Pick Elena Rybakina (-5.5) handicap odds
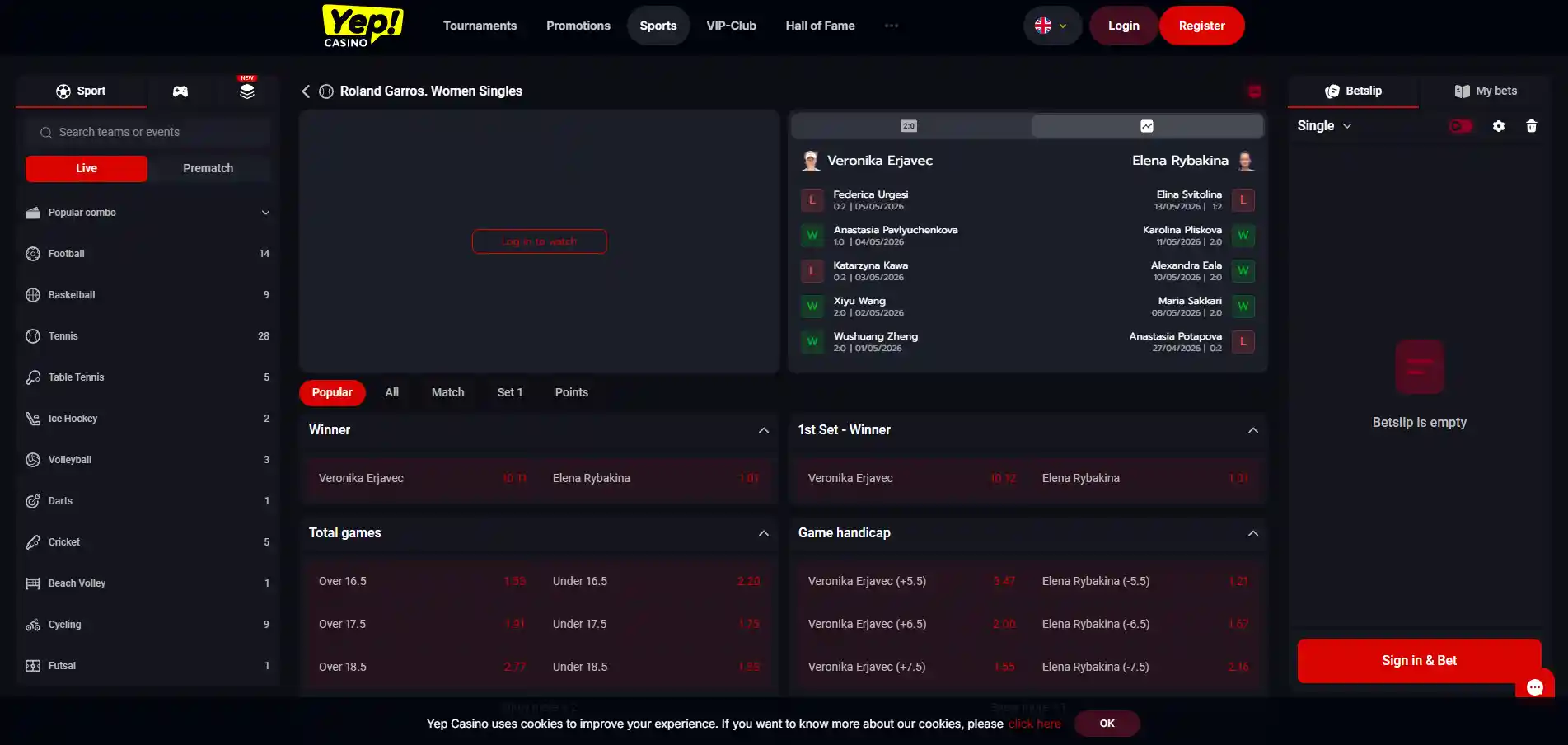Viewport: 1568px width, 745px height. pos(1144,582)
